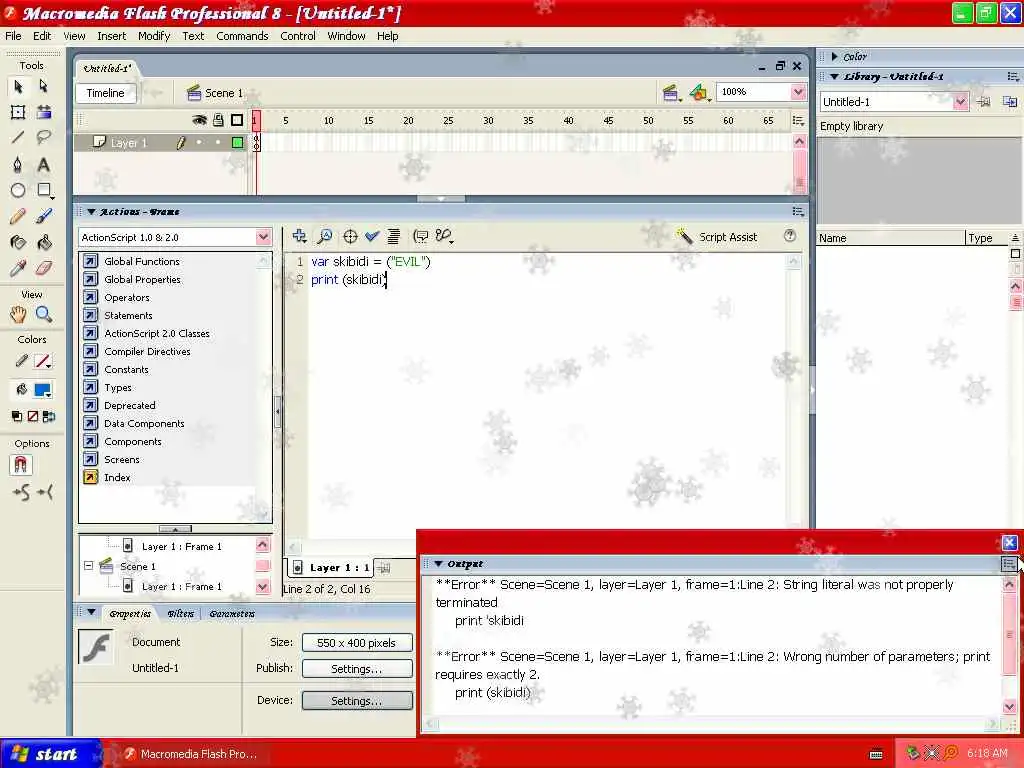Image resolution: width=1024 pixels, height=768 pixels.
Task: Click the Check Syntax checkmark icon
Action: click(x=372, y=236)
